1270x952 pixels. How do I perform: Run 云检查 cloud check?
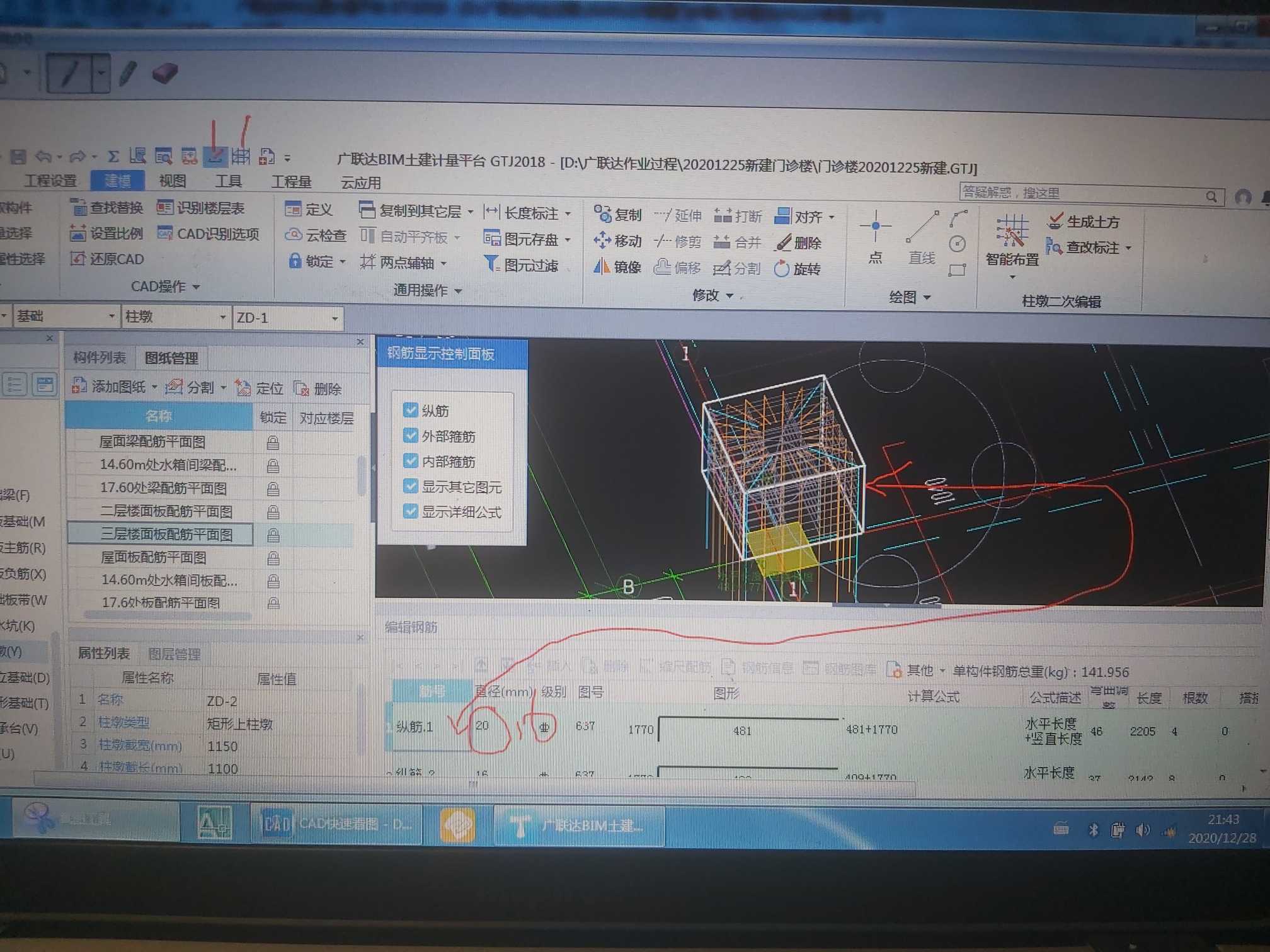pyautogui.click(x=316, y=235)
